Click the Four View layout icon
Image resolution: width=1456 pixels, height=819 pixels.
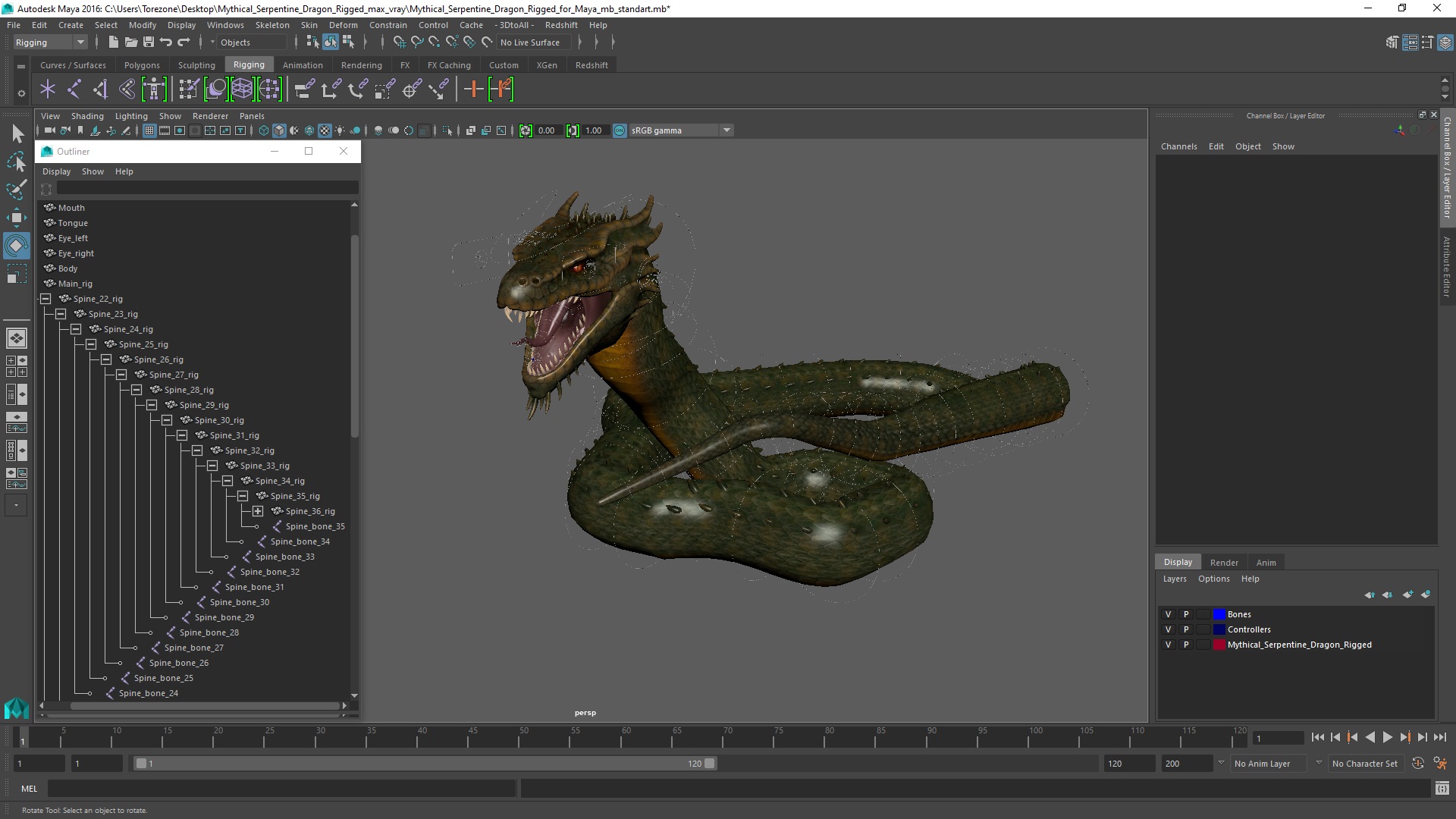pyautogui.click(x=16, y=366)
